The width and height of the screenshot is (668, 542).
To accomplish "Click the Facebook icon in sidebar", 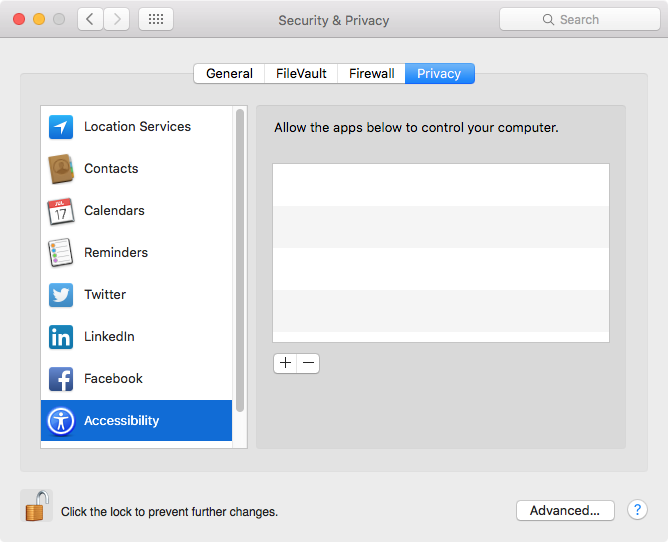I will pyautogui.click(x=61, y=379).
